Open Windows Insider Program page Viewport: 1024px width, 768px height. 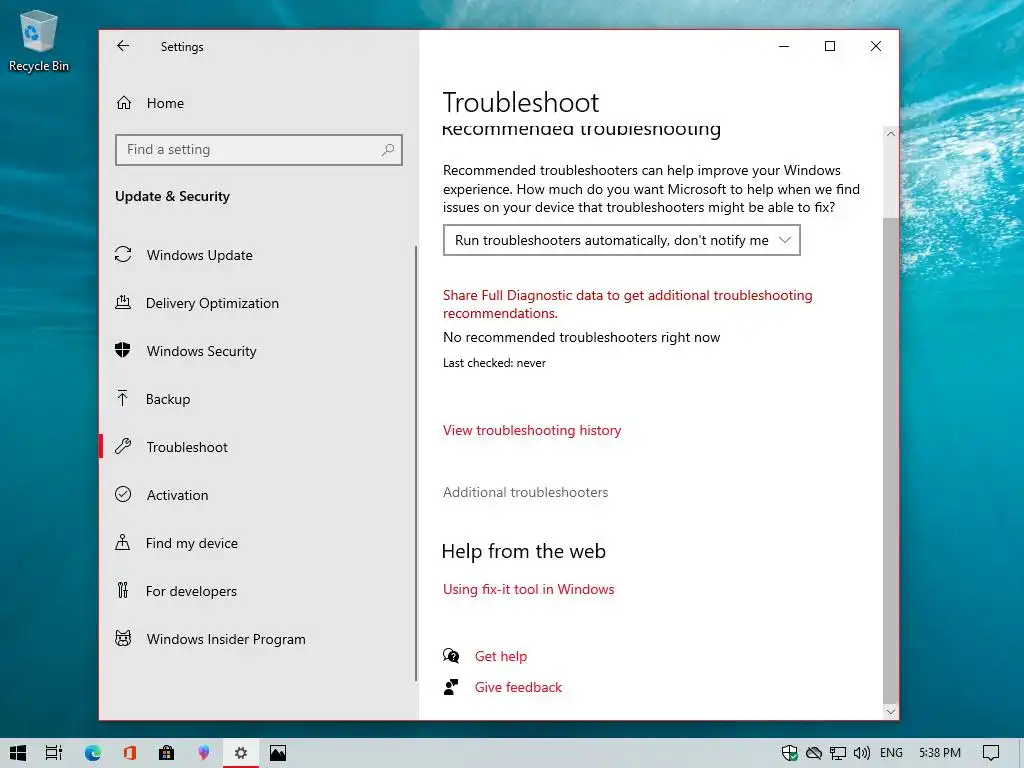coord(225,639)
